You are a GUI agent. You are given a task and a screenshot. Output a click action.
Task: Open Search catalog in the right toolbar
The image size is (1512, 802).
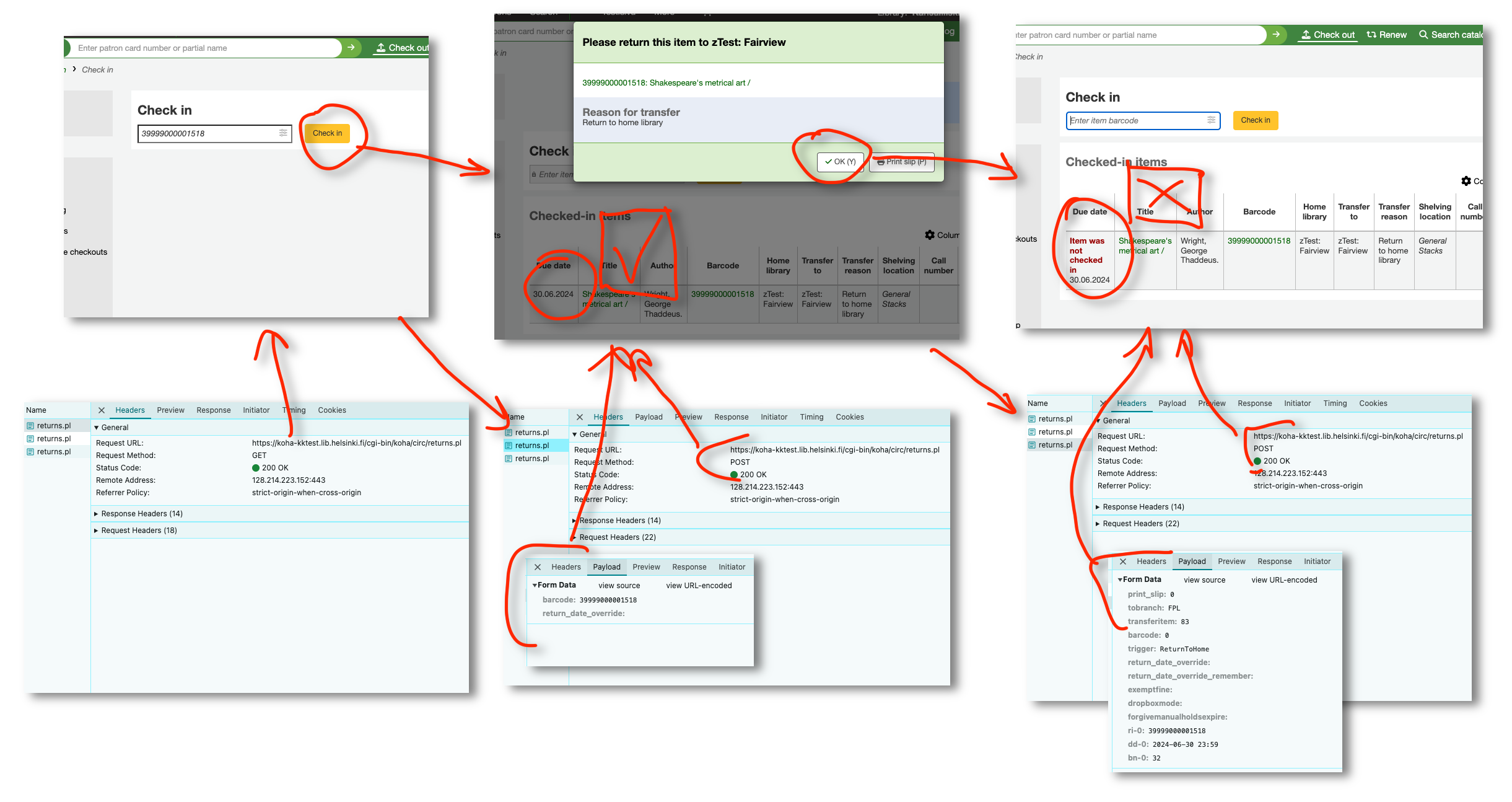1450,35
